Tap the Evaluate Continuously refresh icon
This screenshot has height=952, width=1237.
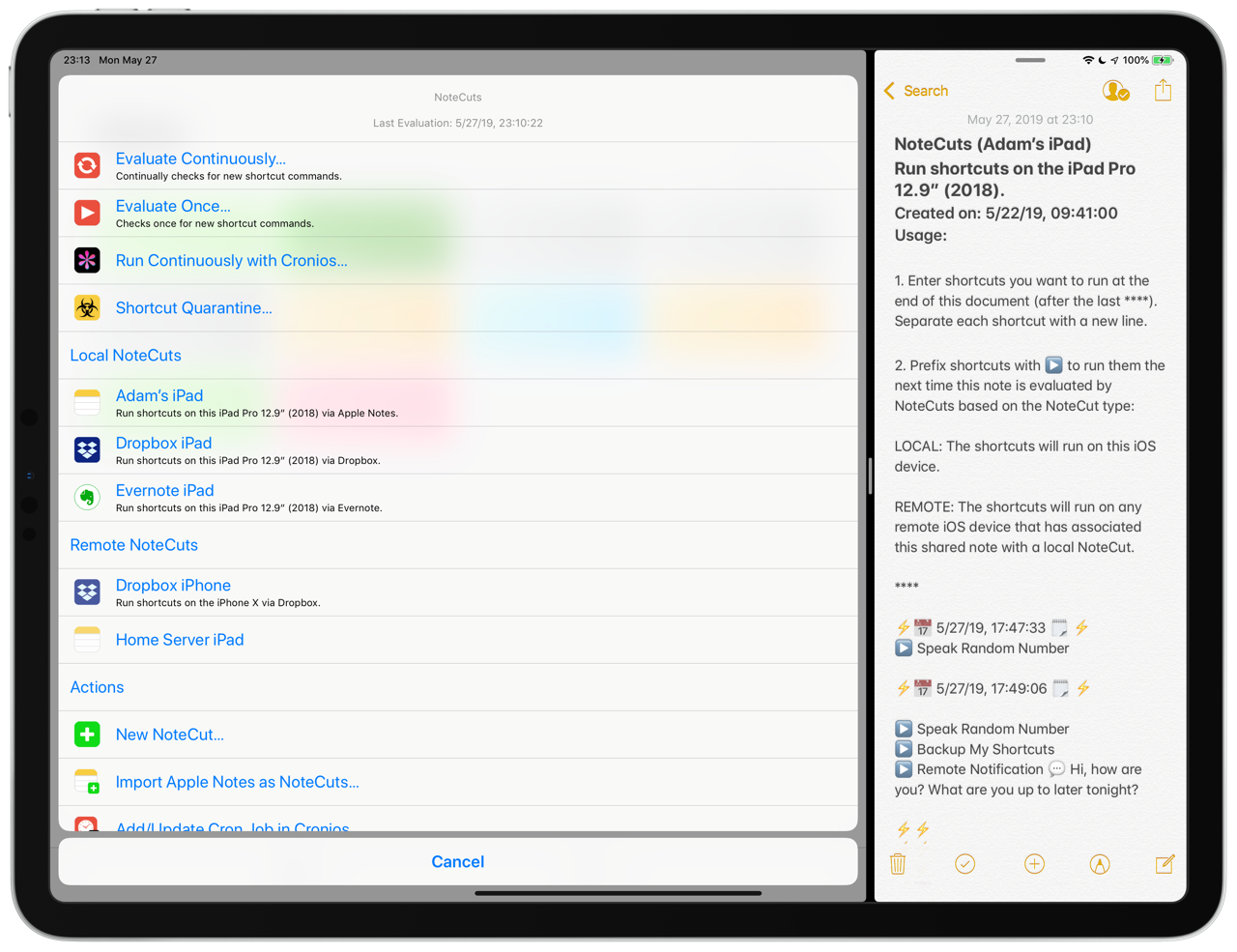87,165
